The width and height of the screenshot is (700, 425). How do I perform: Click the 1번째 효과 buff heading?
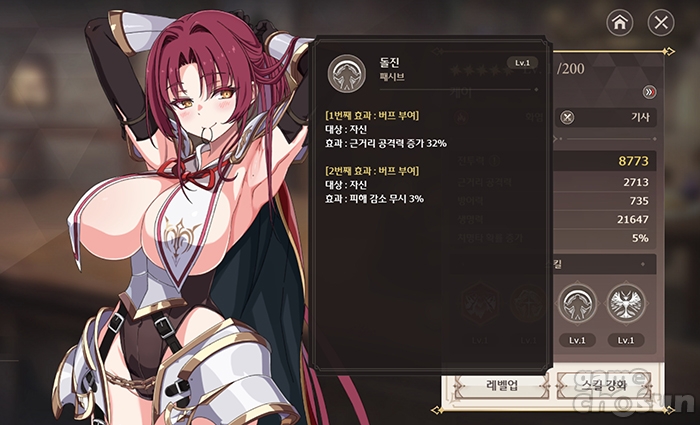372,116
